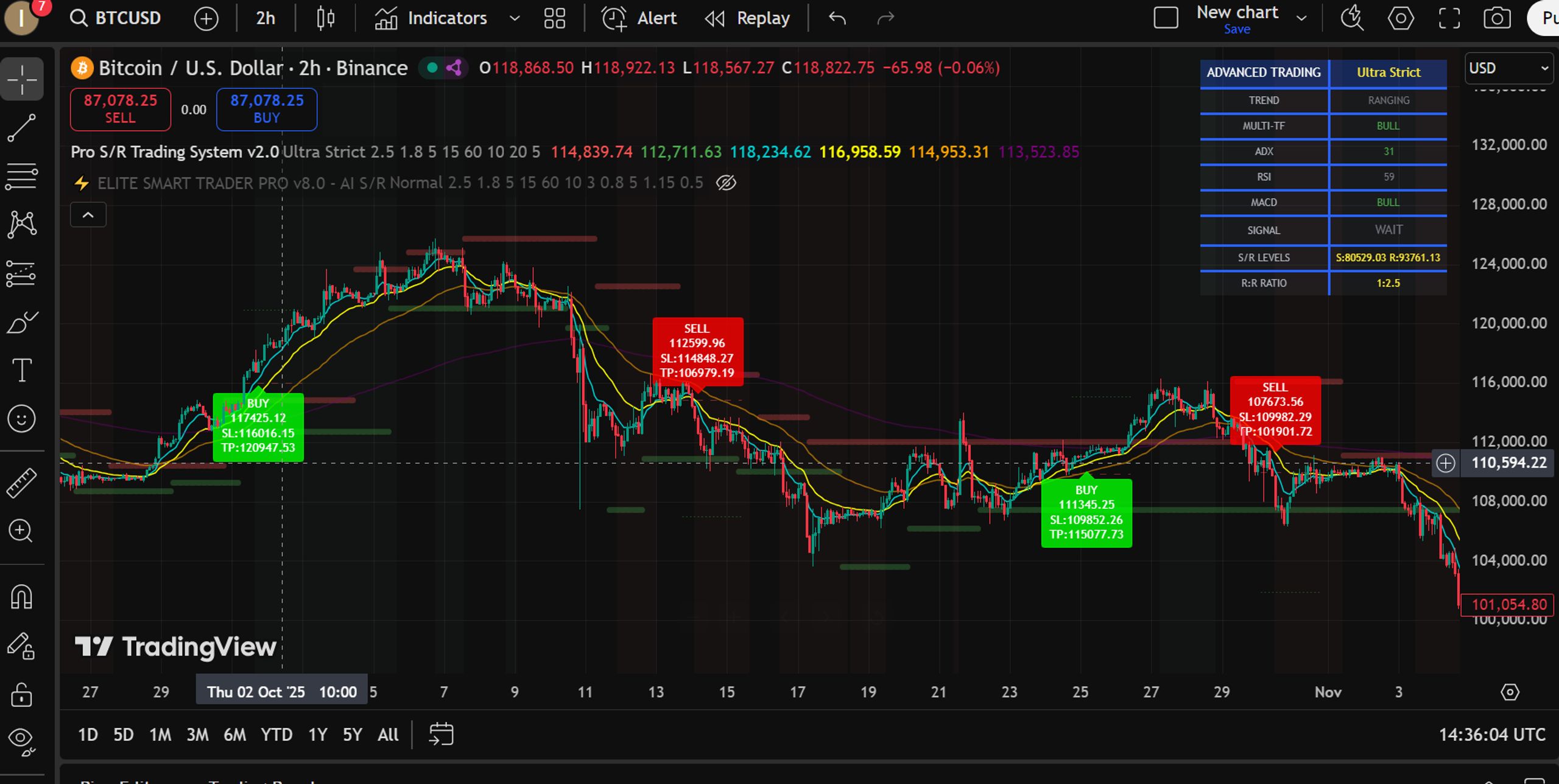Show All available chart history
This screenshot has height=784, width=1559.
388,735
